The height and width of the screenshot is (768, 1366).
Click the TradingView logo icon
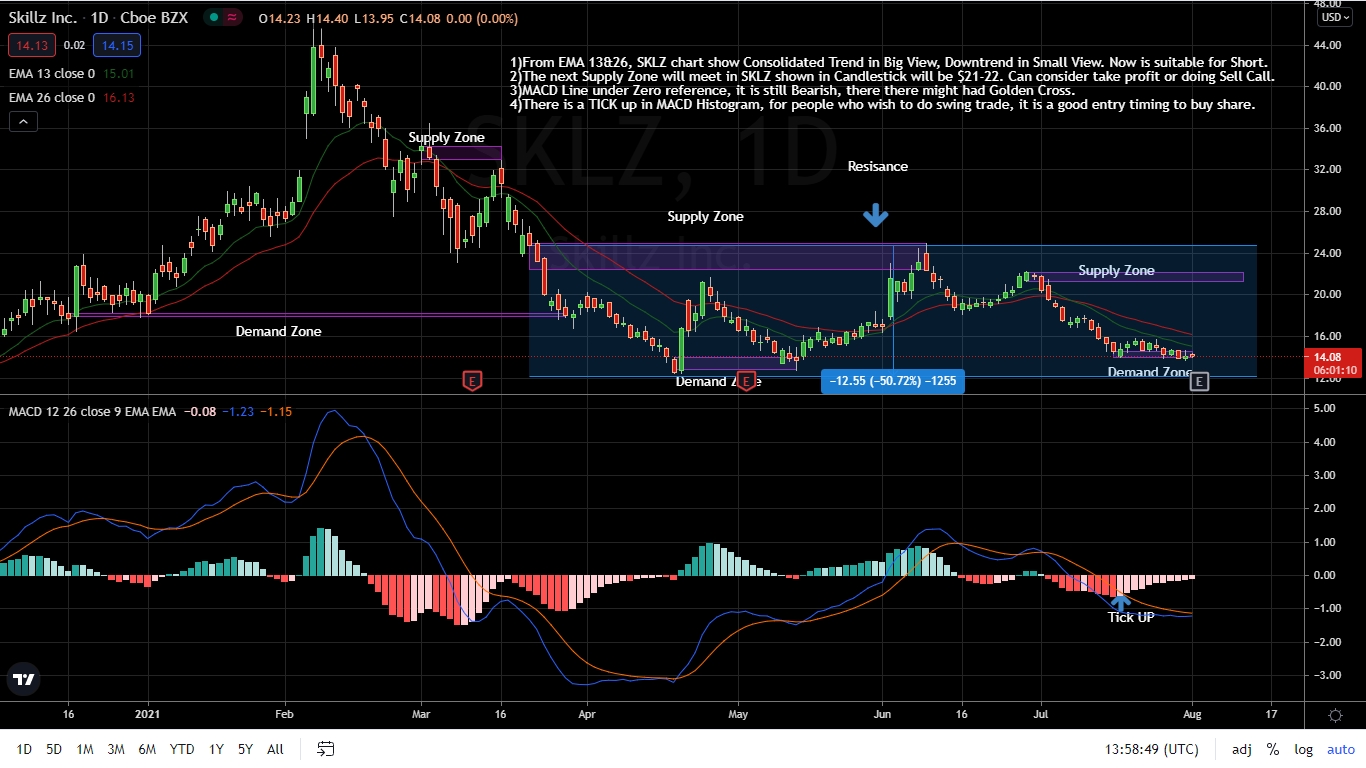pyautogui.click(x=24, y=679)
